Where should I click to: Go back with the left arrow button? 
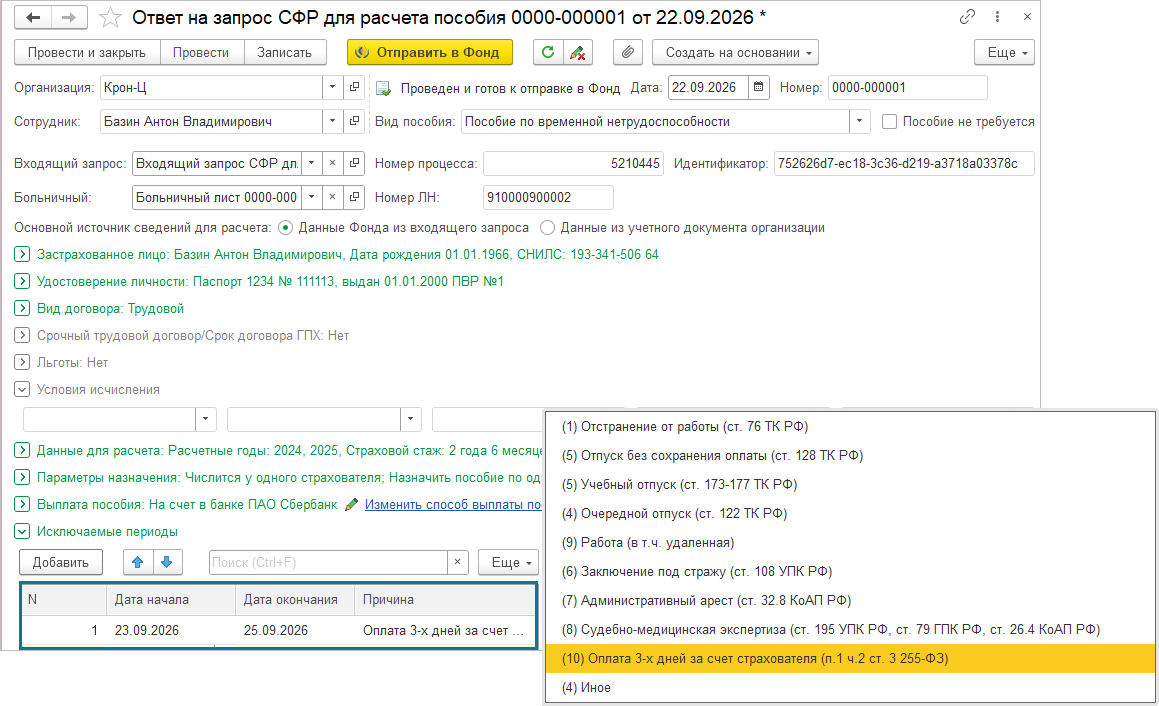pyautogui.click(x=33, y=17)
